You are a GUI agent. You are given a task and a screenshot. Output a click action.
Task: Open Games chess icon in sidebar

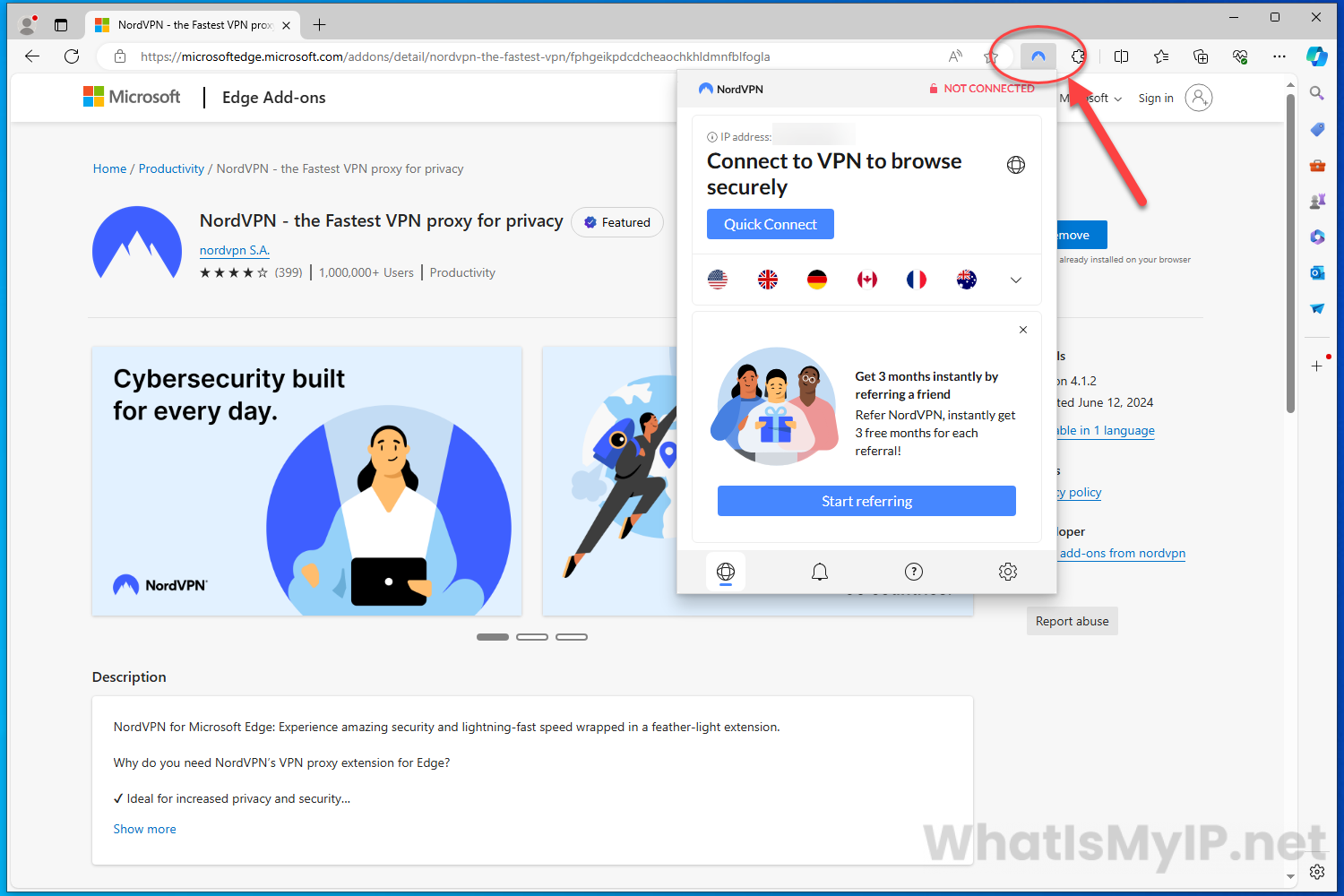(x=1316, y=201)
